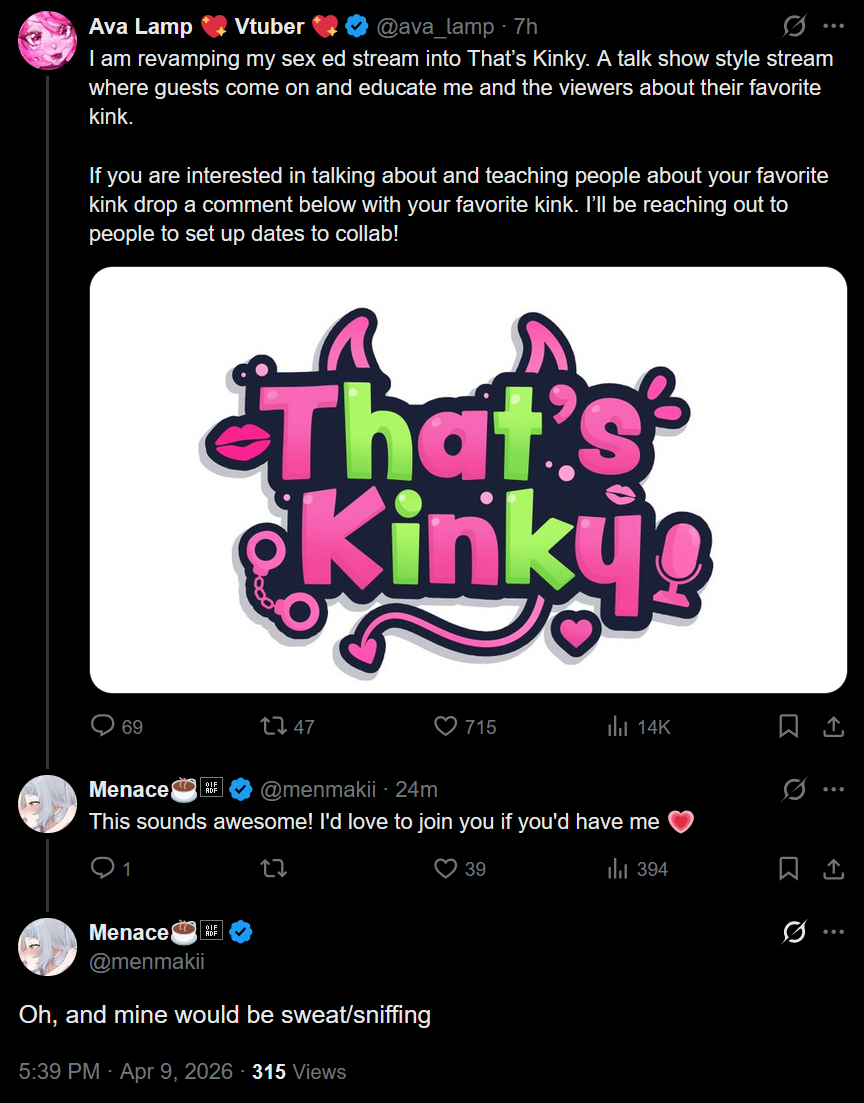Bookmark Menace's reply with 394 views
The image size is (864, 1103).
pyautogui.click(x=789, y=868)
